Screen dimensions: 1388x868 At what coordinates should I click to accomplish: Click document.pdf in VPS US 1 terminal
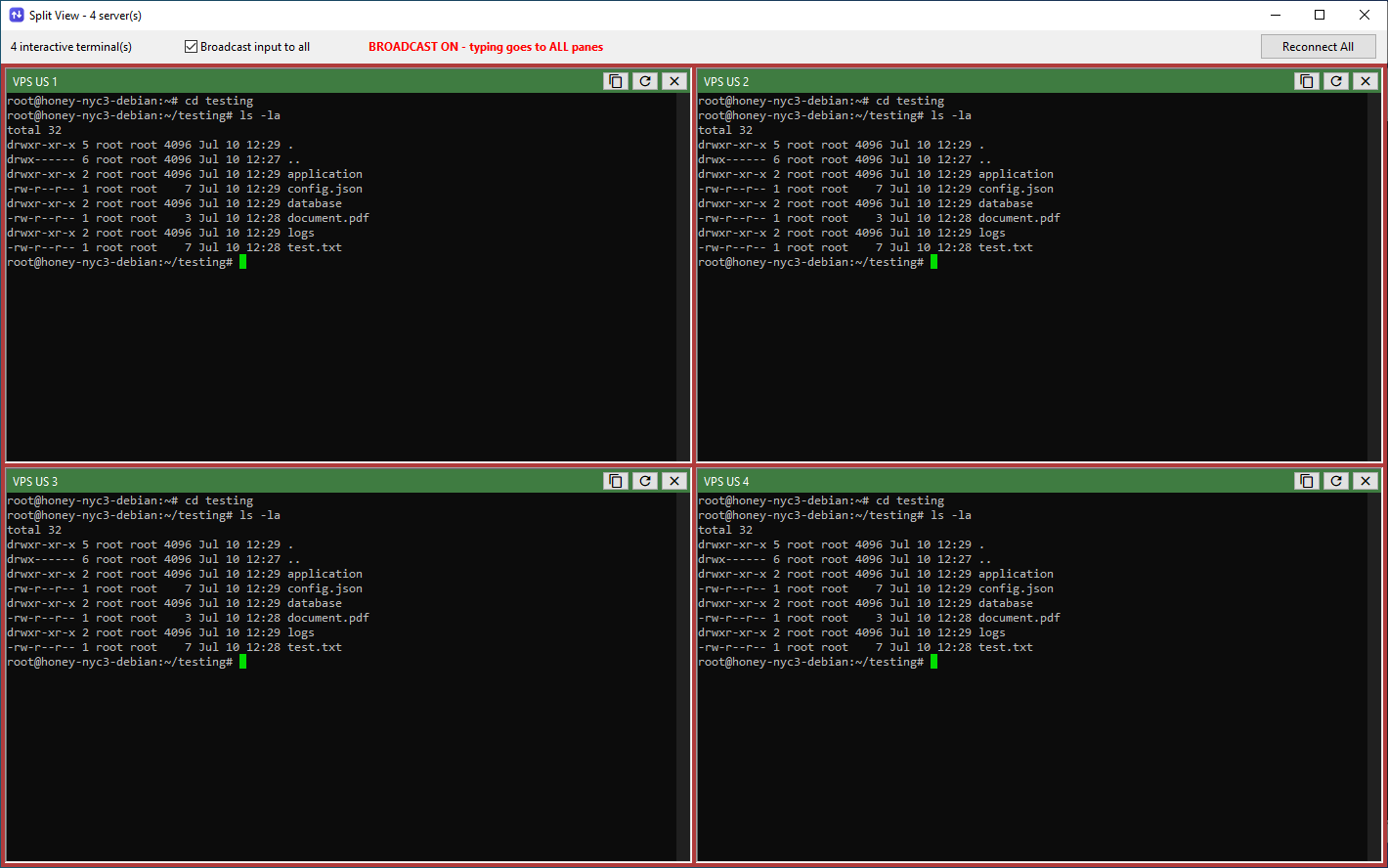[328, 218]
